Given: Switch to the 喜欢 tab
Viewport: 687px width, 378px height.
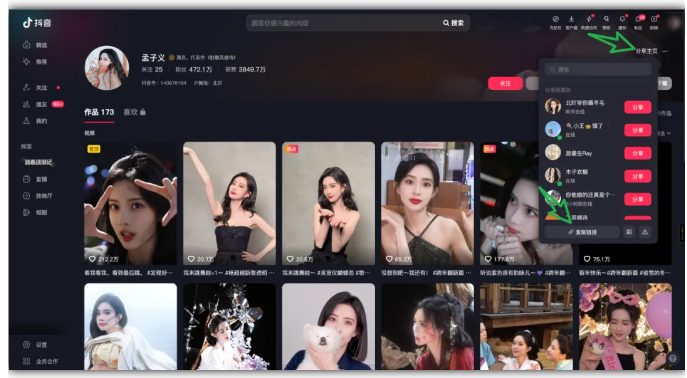Looking at the screenshot, I should tap(135, 112).
